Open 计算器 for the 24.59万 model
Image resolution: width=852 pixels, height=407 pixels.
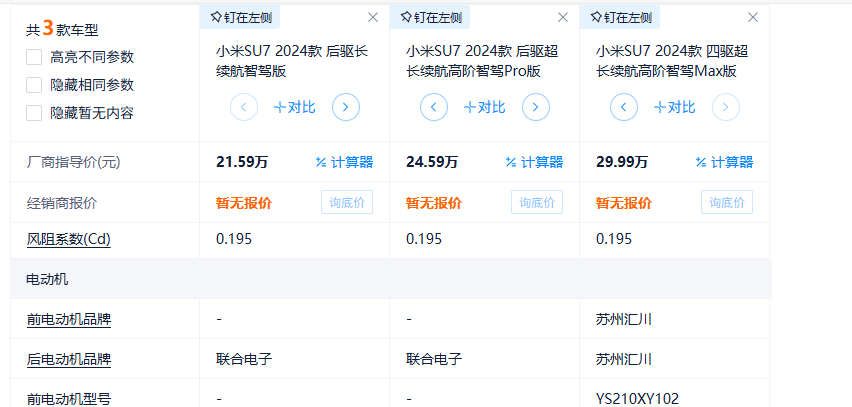535,162
